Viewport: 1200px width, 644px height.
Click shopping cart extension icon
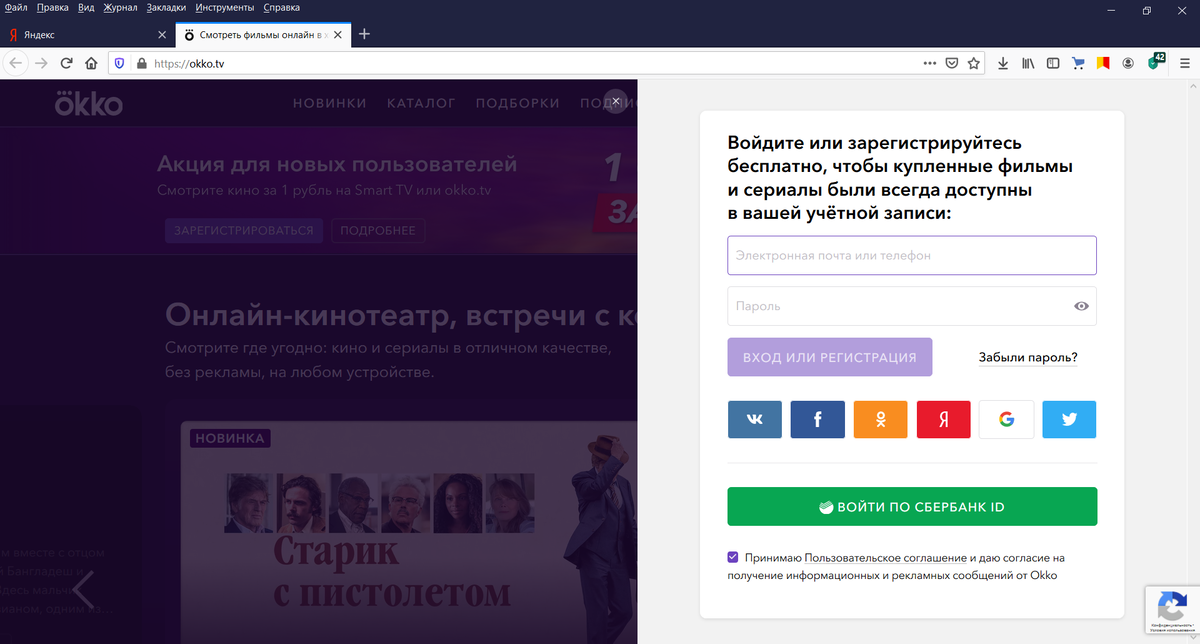[1078, 62]
